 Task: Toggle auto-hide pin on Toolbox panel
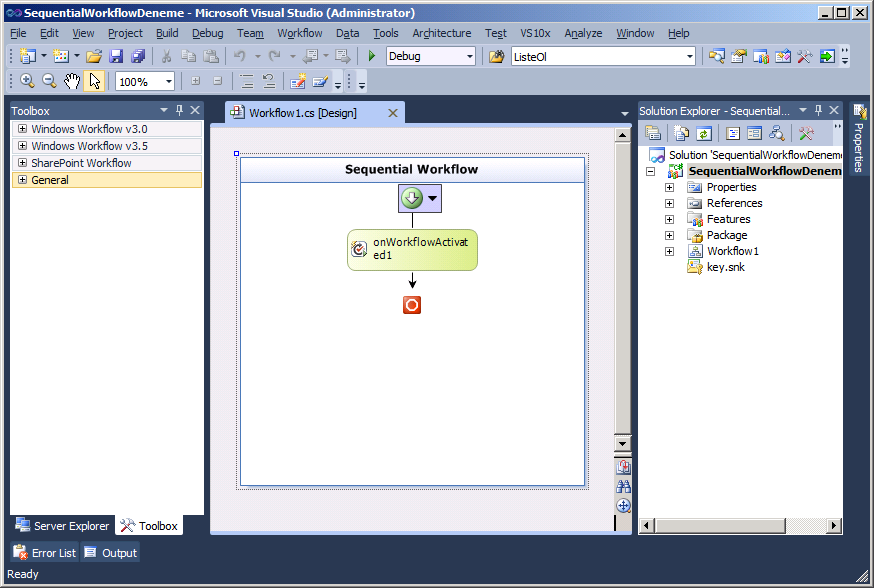[180, 110]
